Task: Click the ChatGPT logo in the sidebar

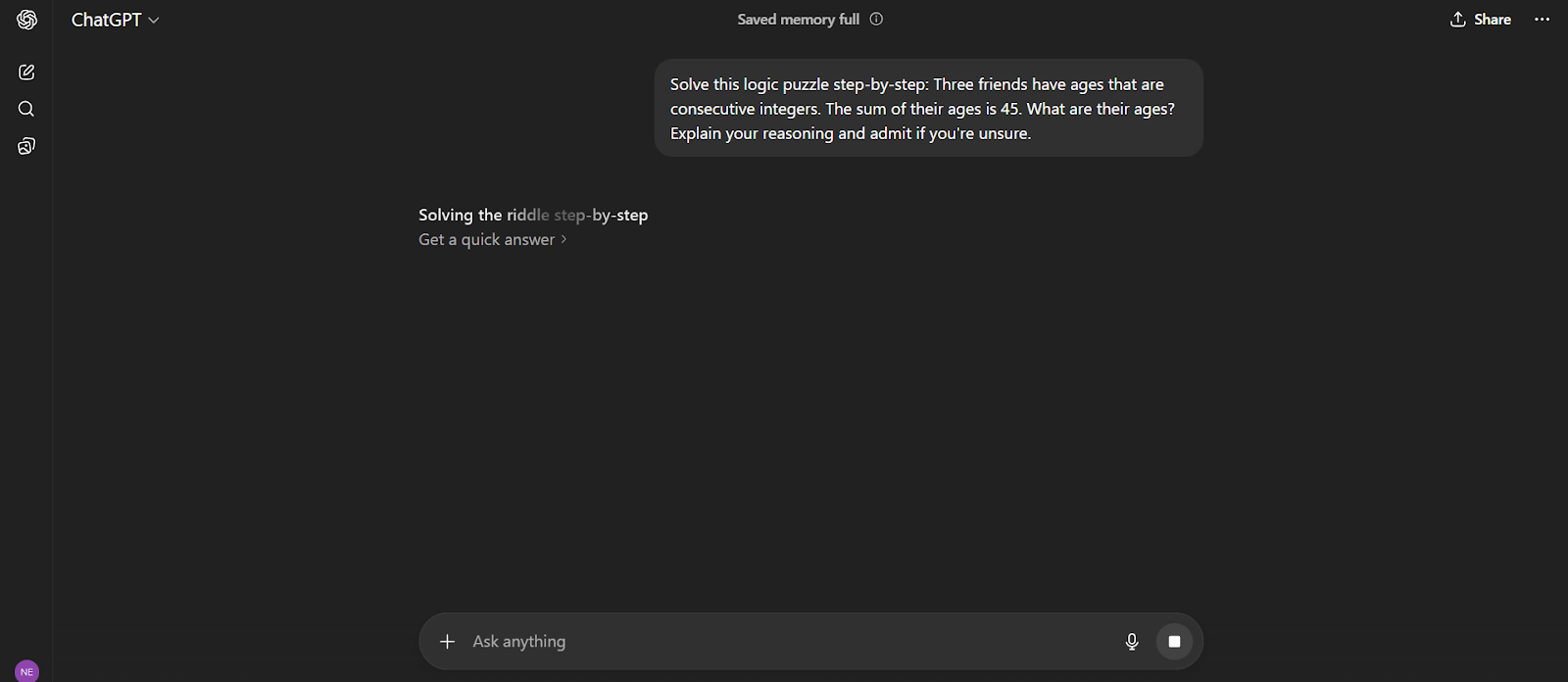Action: 26,20
